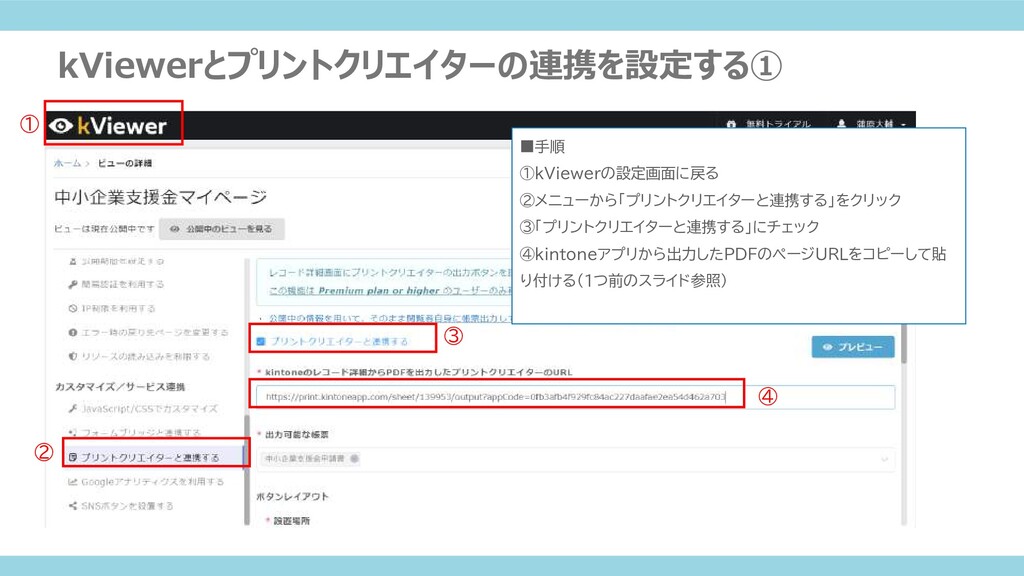The image size is (1024, 576).
Task: Toggle プリントクリエイターと連携する checkbox
Action: pyautogui.click(x=261, y=342)
